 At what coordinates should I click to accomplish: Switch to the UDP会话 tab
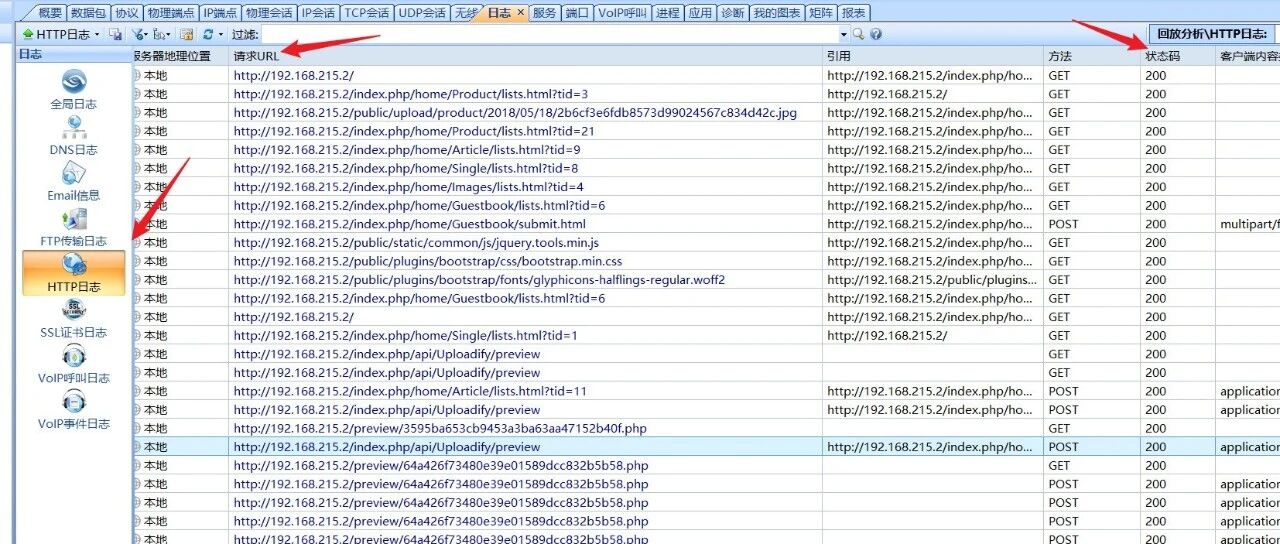pos(422,13)
